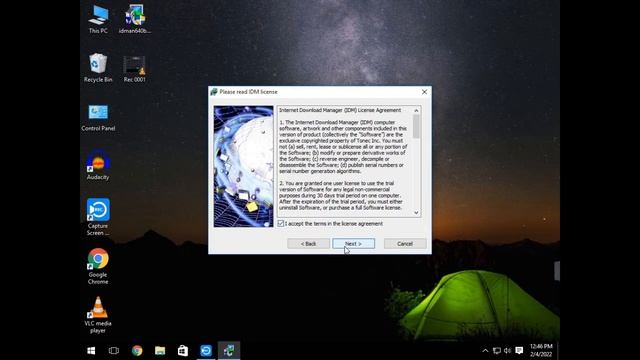Image resolution: width=640 pixels, height=360 pixels.
Task: Open File Explorer from the taskbar
Action: point(160,351)
